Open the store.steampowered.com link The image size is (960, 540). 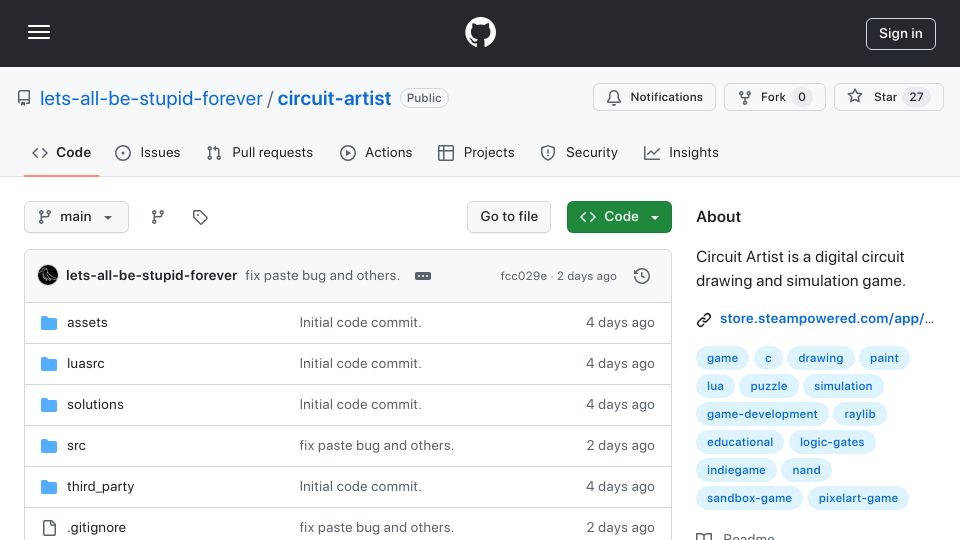tap(827, 318)
